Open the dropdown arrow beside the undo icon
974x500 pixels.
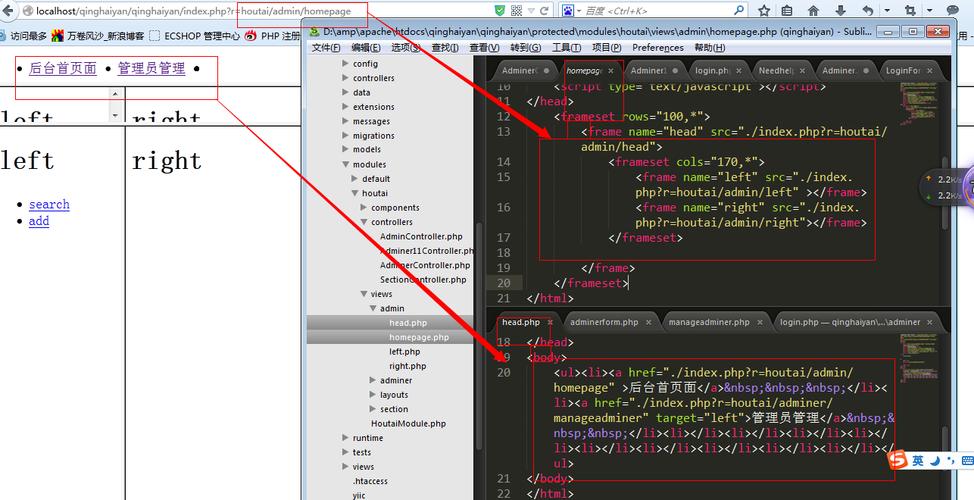pyautogui.click(x=887, y=11)
